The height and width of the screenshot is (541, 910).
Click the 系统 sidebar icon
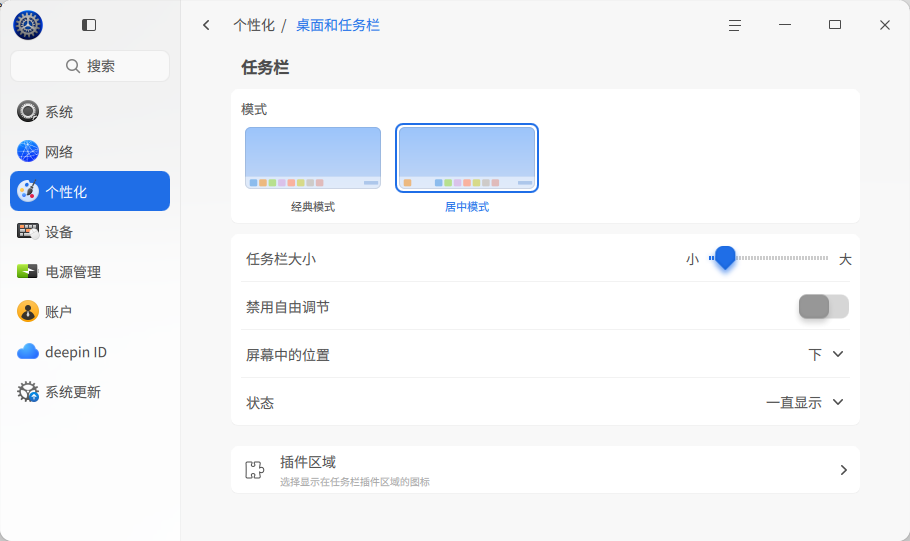pos(28,111)
